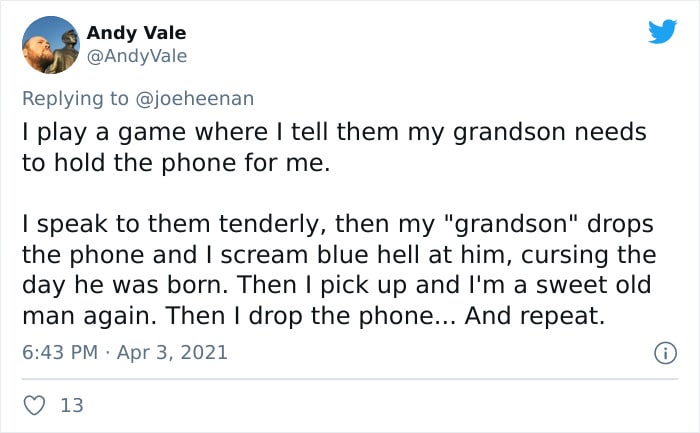Open the tweet info circle icon
This screenshot has width=700, height=433.
click(x=665, y=353)
